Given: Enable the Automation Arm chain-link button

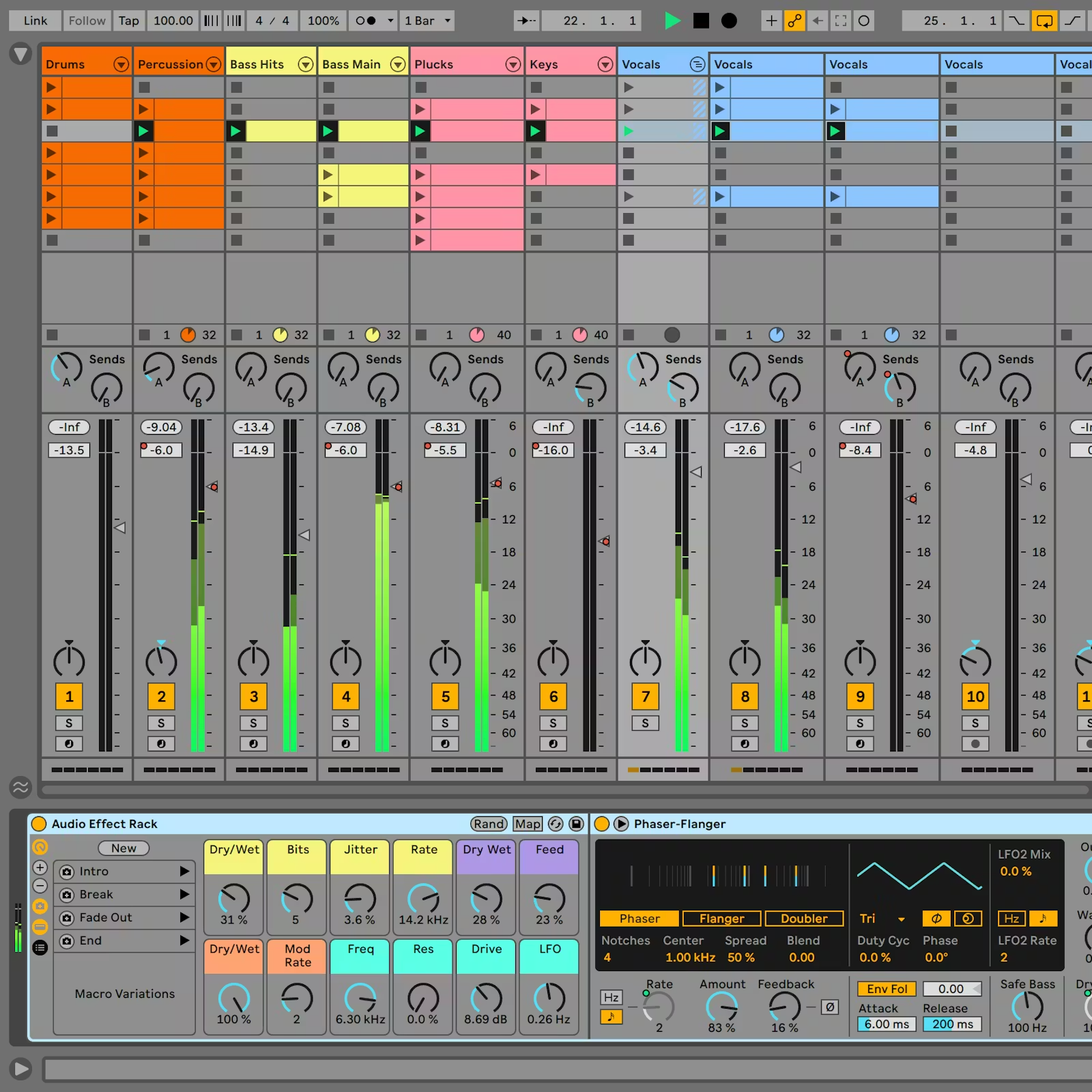Looking at the screenshot, I should point(794,20).
